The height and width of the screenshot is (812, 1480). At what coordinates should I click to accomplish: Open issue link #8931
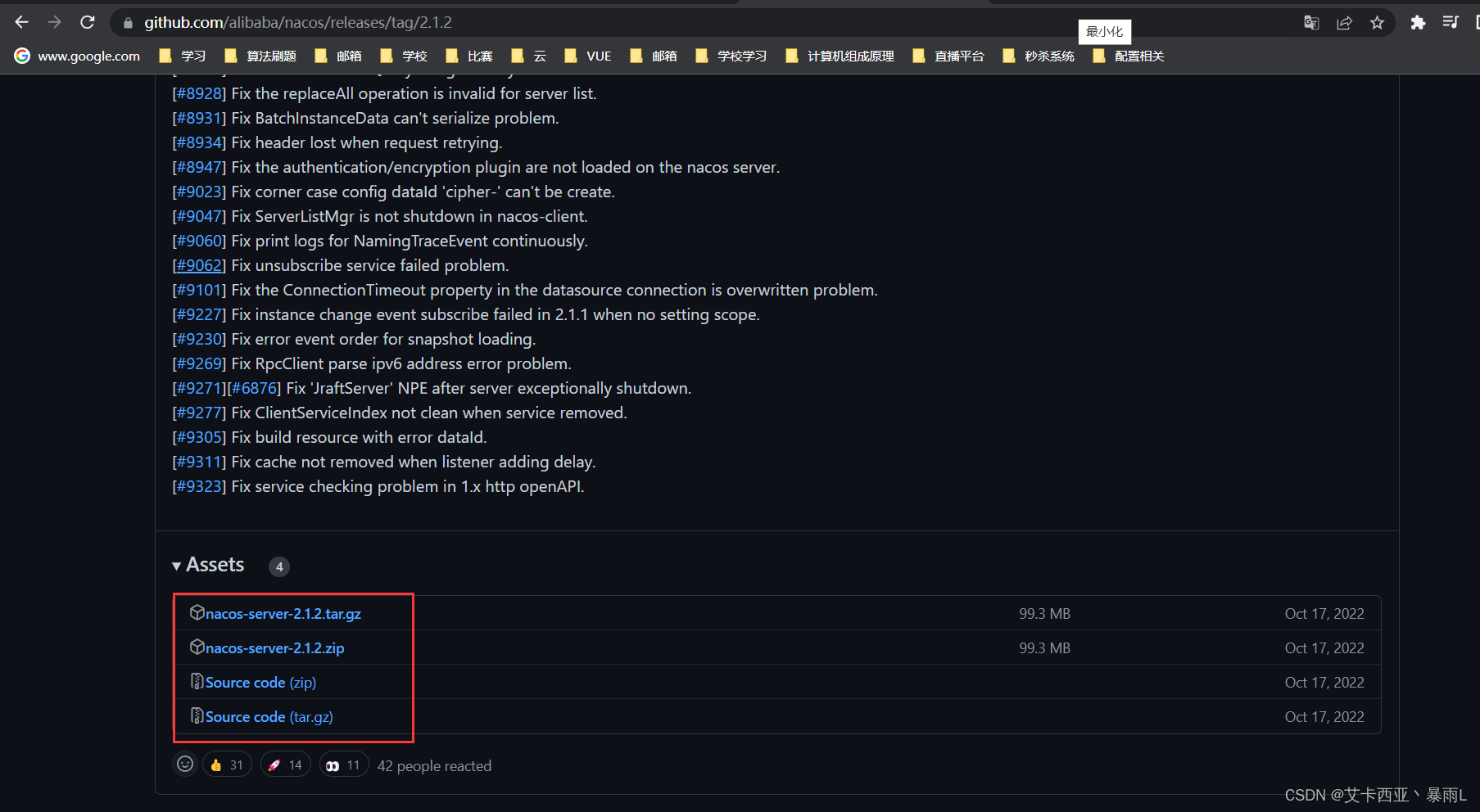pos(199,118)
